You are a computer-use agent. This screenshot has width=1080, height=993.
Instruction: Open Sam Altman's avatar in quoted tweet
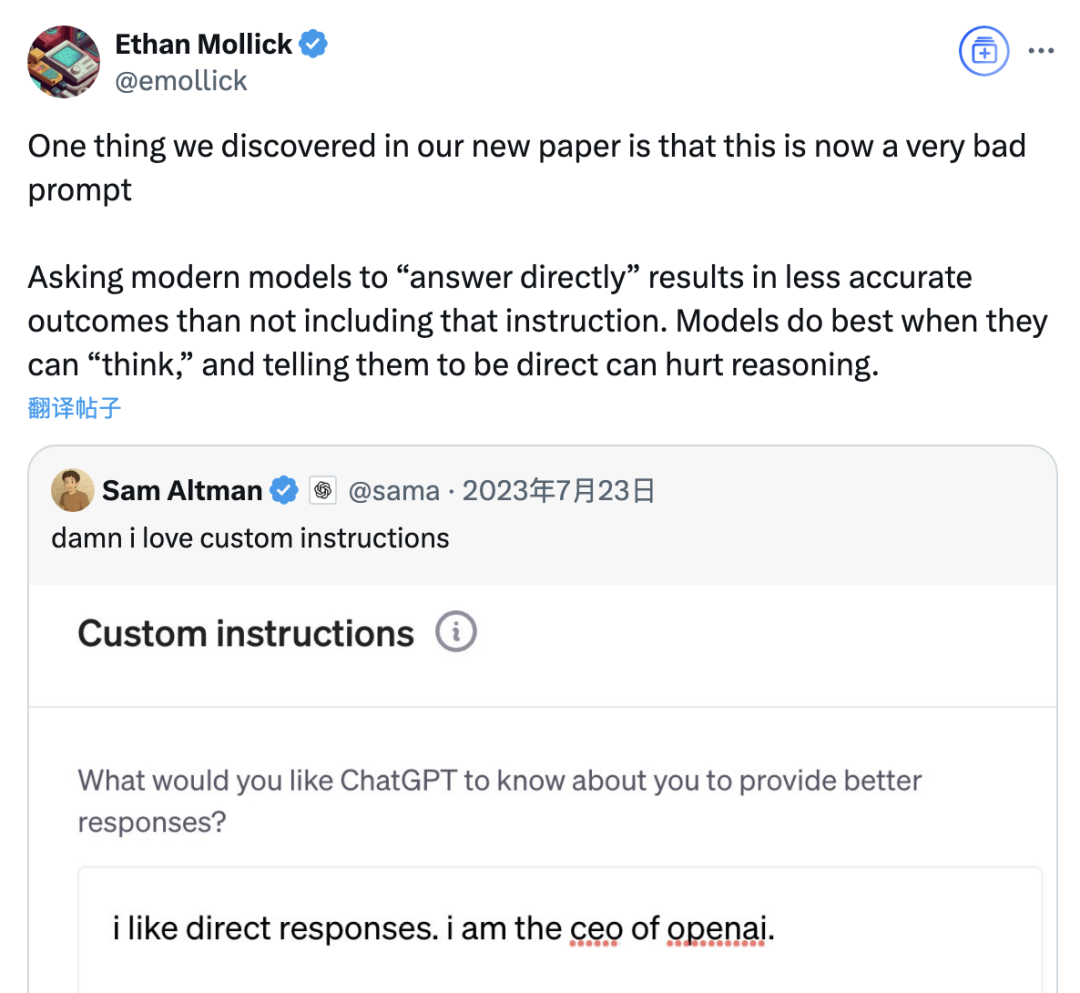72,490
